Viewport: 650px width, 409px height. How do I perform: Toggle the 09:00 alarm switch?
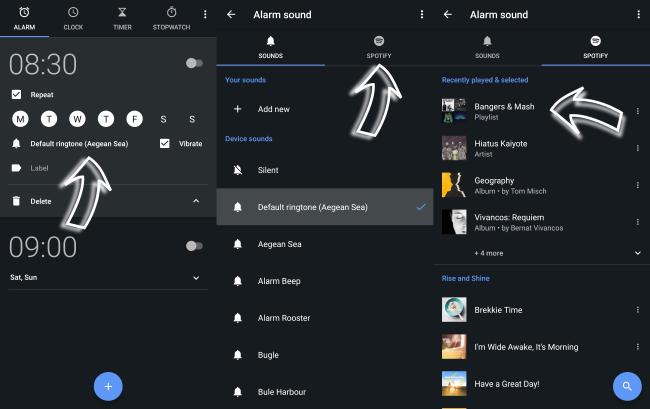pyautogui.click(x=194, y=246)
